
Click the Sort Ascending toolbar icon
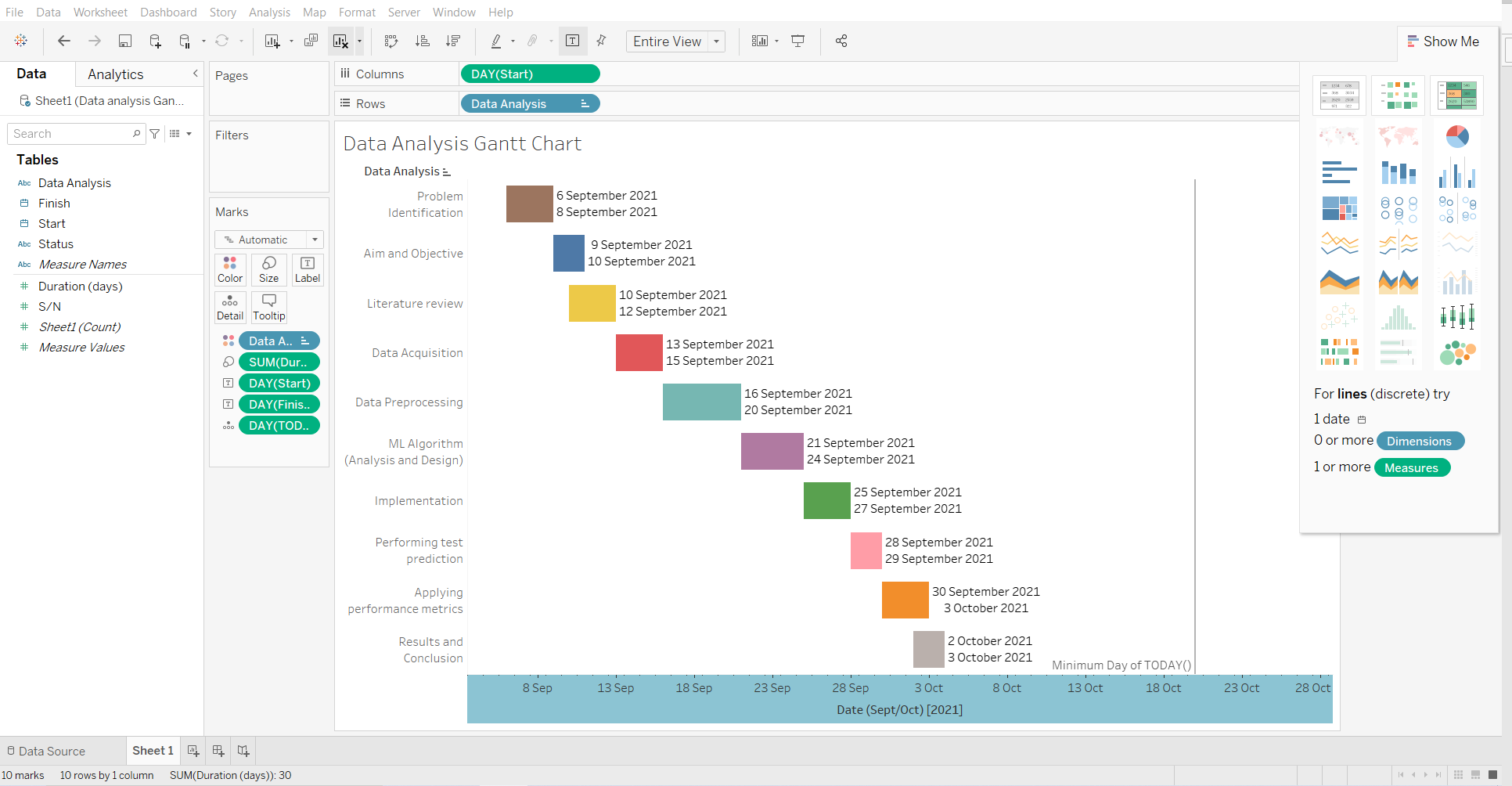tap(423, 41)
